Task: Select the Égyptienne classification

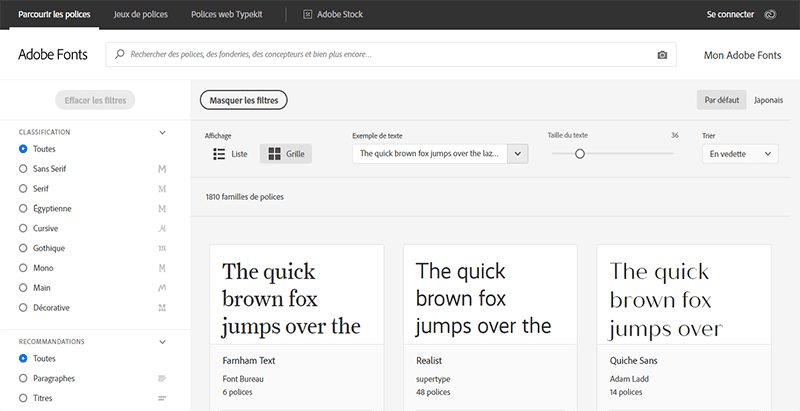Action: [x=22, y=209]
